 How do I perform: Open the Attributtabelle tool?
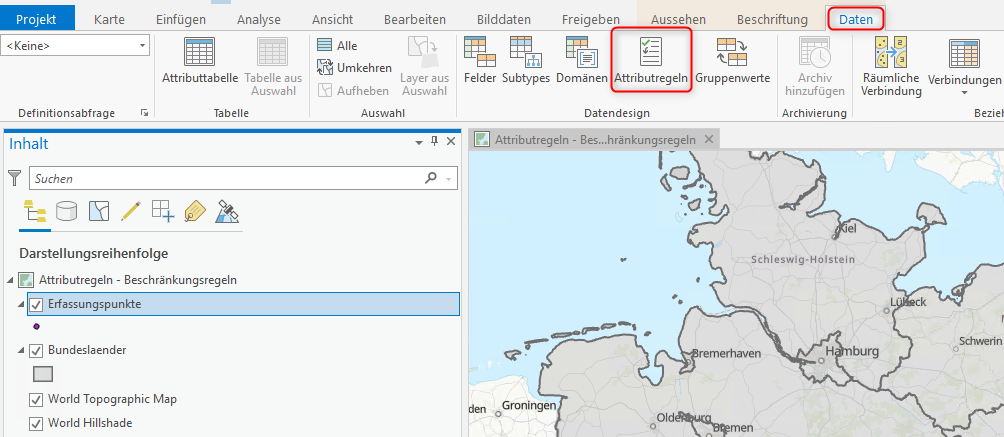pyautogui.click(x=199, y=61)
